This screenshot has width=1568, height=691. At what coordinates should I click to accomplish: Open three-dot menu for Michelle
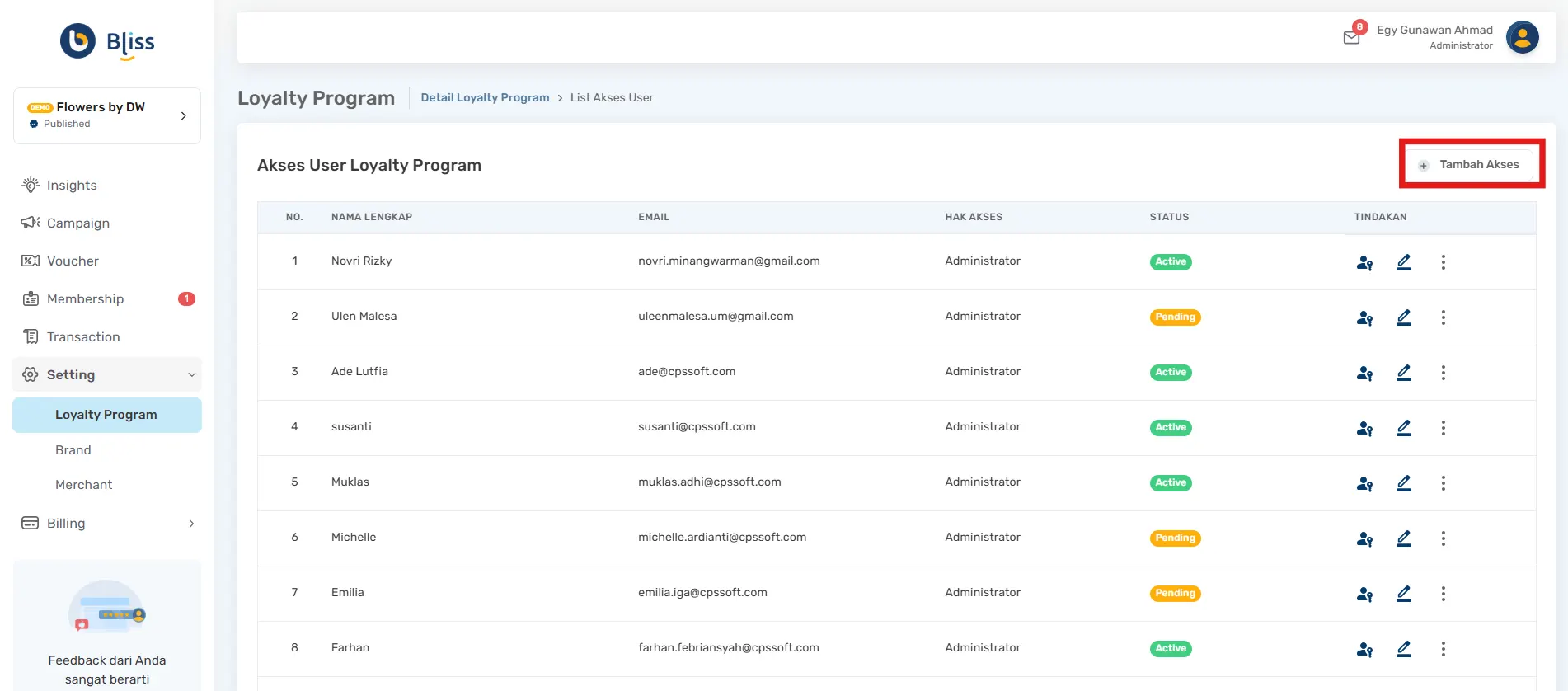pyautogui.click(x=1443, y=538)
